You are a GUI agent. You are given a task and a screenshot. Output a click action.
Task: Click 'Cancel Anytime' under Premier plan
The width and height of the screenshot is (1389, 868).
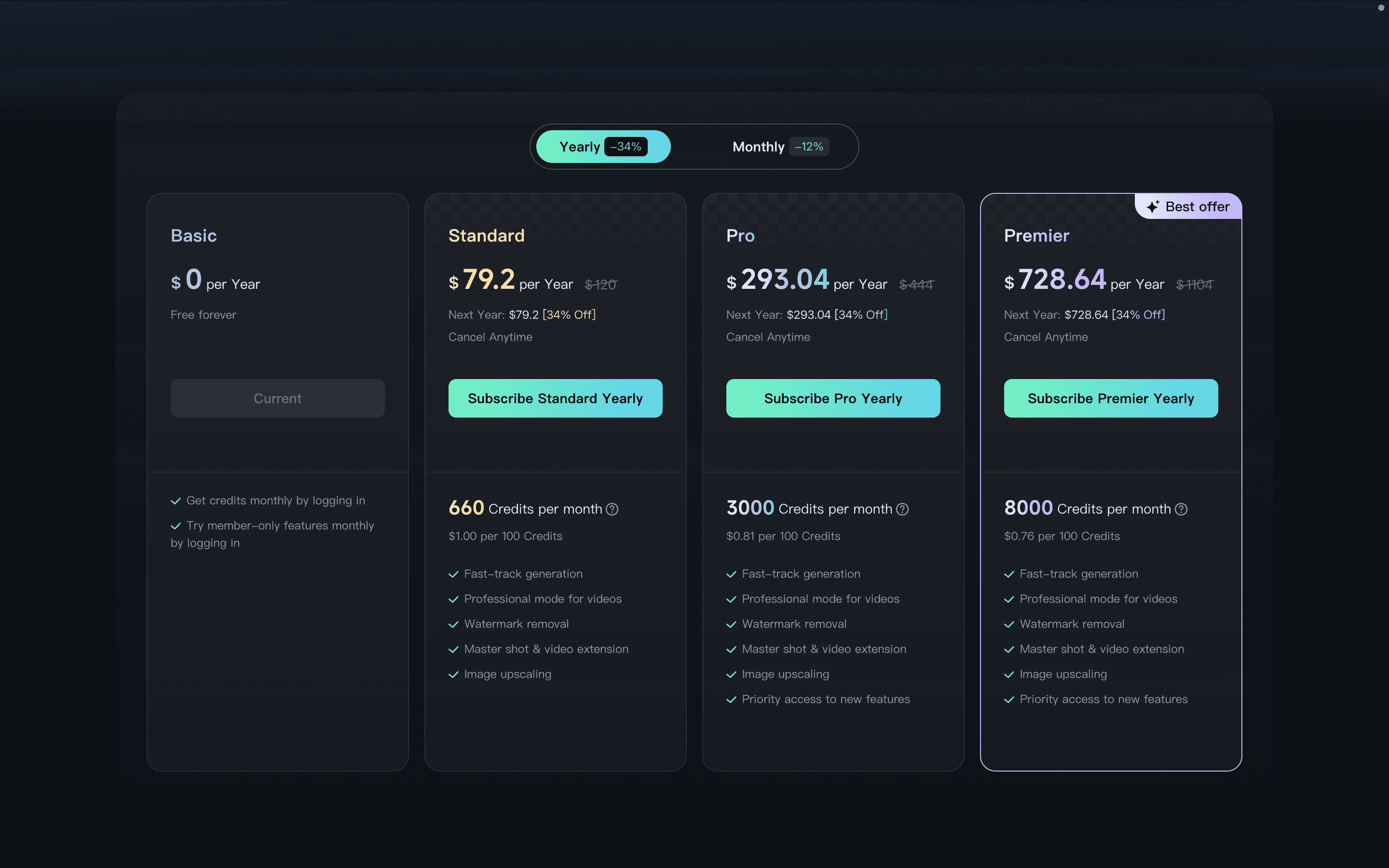(1046, 337)
